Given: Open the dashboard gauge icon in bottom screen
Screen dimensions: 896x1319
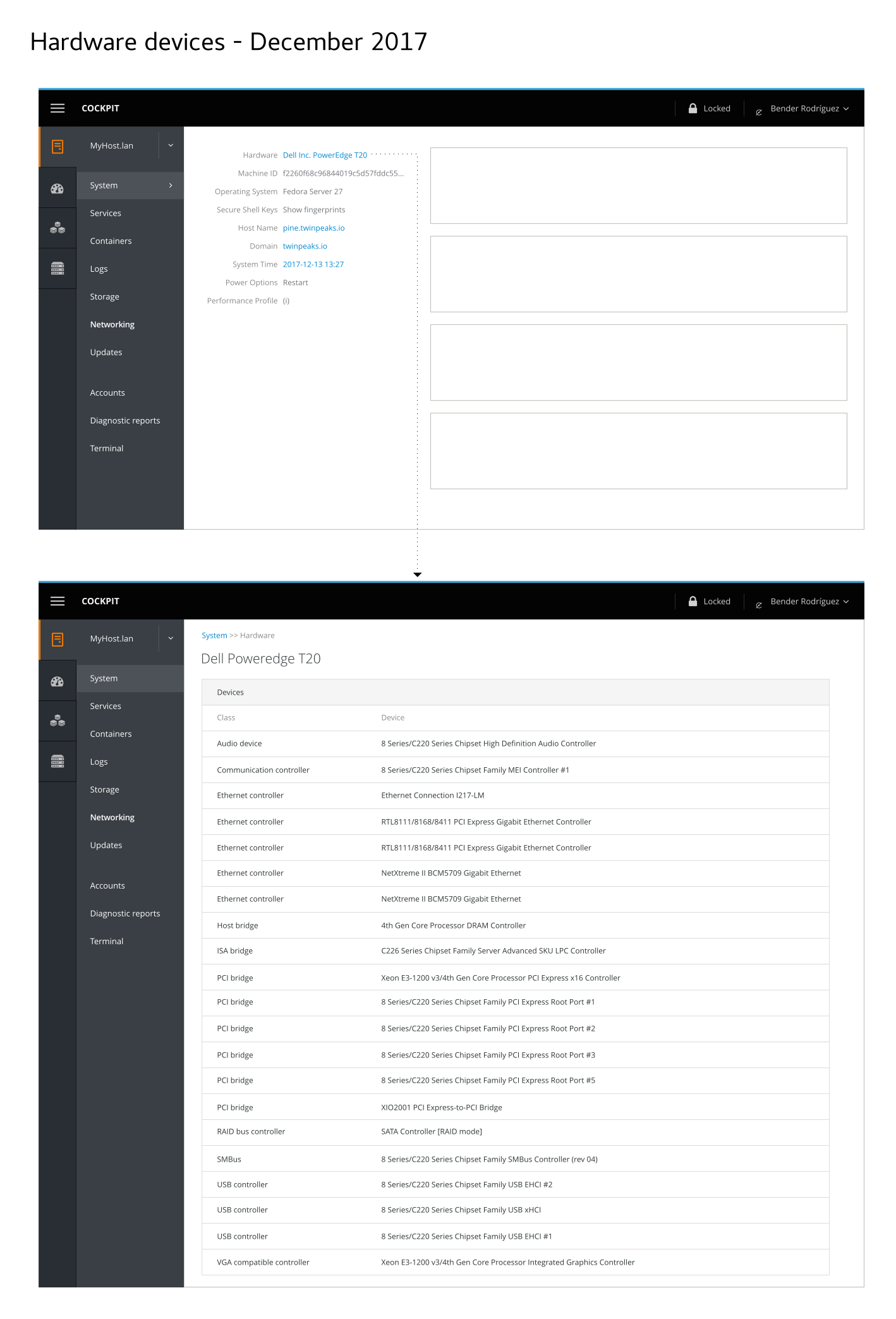Looking at the screenshot, I should [x=58, y=681].
